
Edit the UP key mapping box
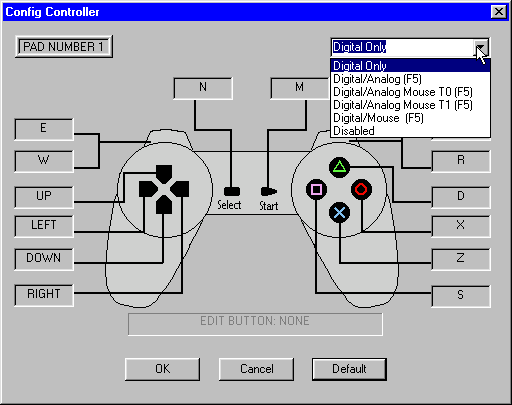pyautogui.click(x=44, y=197)
